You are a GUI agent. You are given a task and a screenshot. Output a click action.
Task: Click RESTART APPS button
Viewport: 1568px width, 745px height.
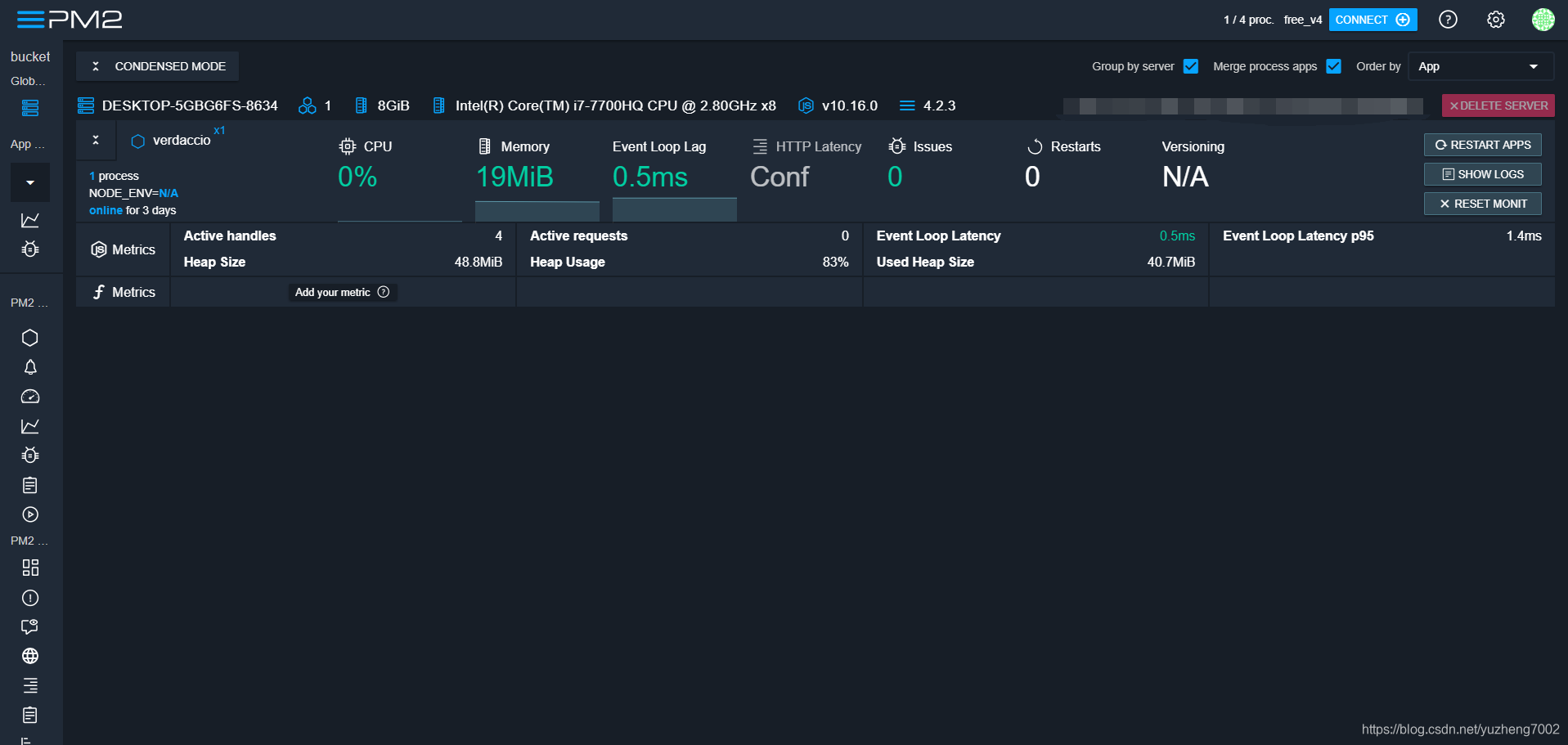pyautogui.click(x=1482, y=145)
